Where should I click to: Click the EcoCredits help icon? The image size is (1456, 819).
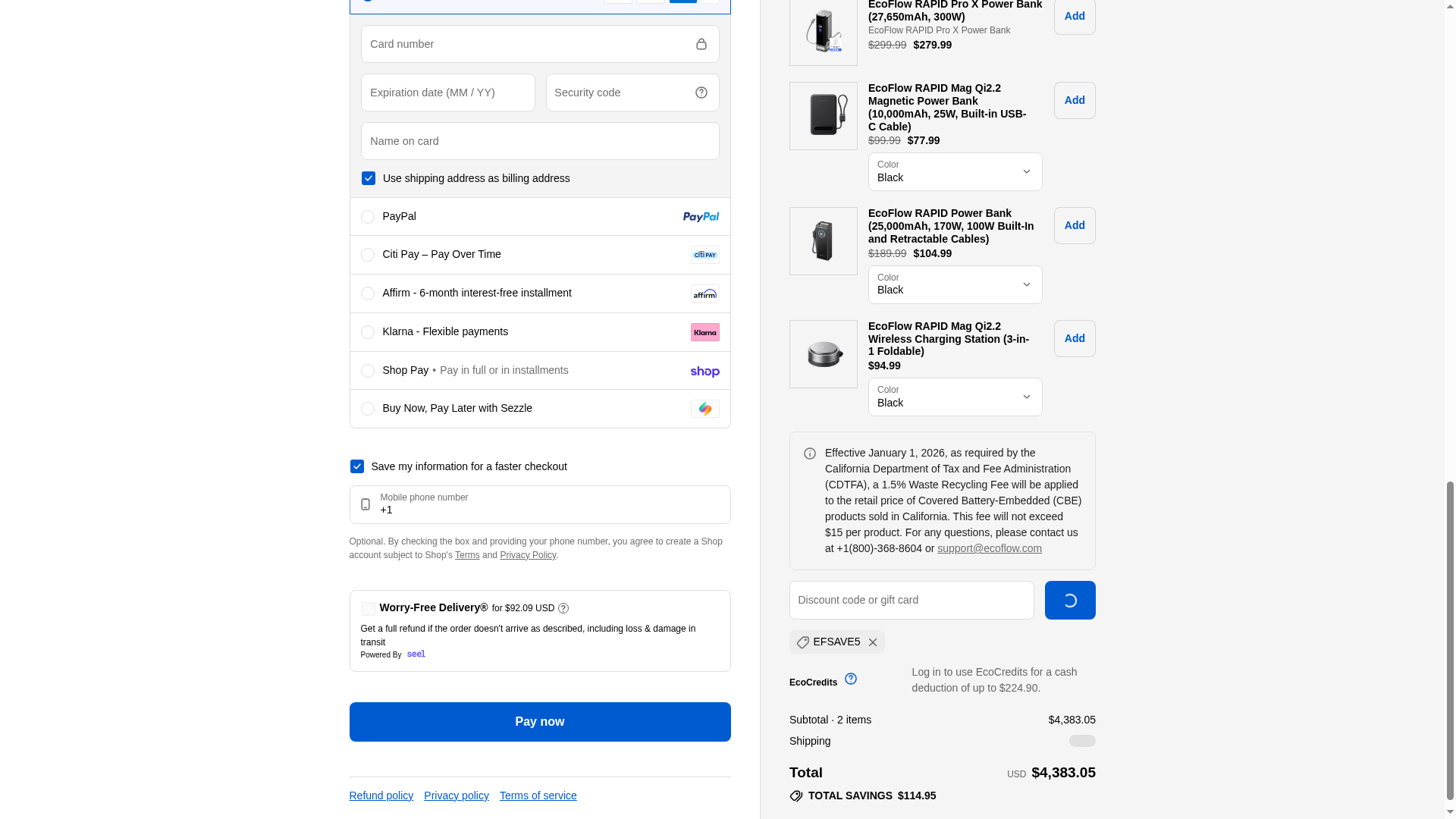851,679
